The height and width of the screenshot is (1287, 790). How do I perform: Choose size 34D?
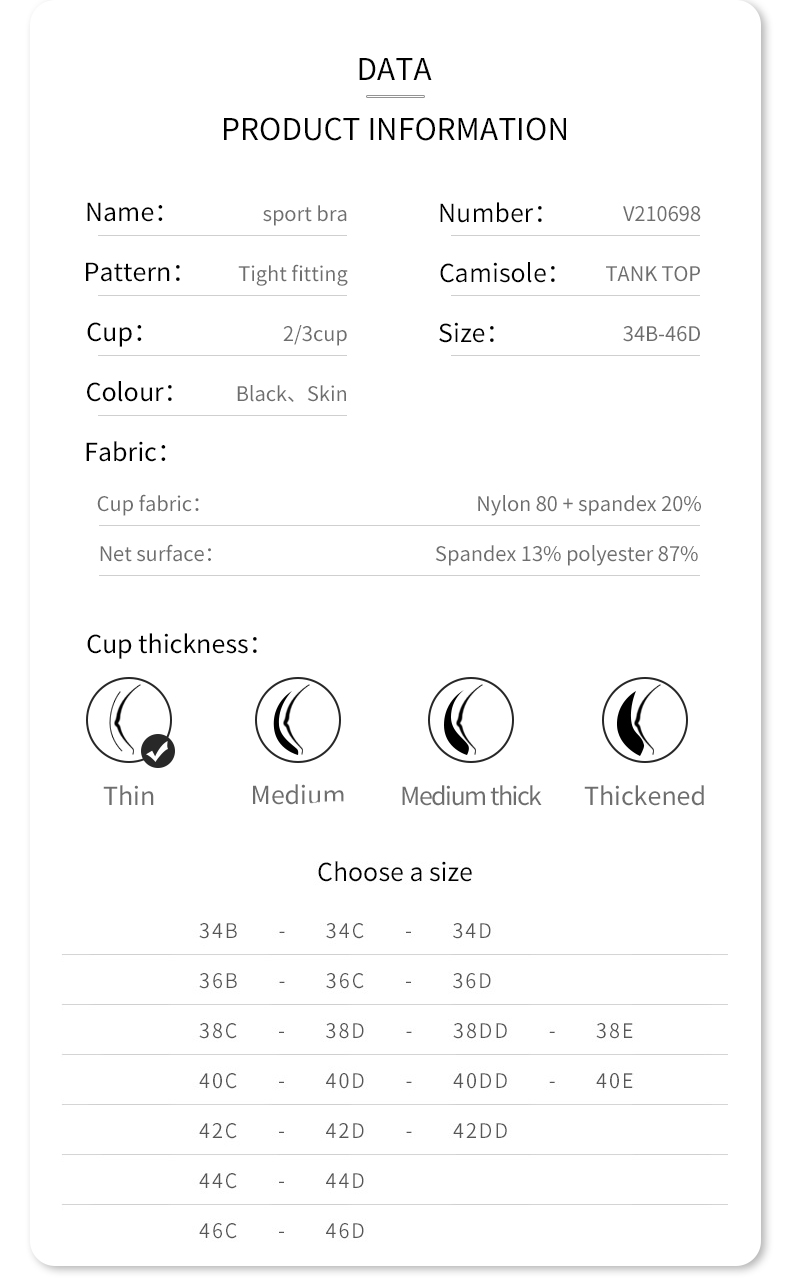click(x=472, y=931)
